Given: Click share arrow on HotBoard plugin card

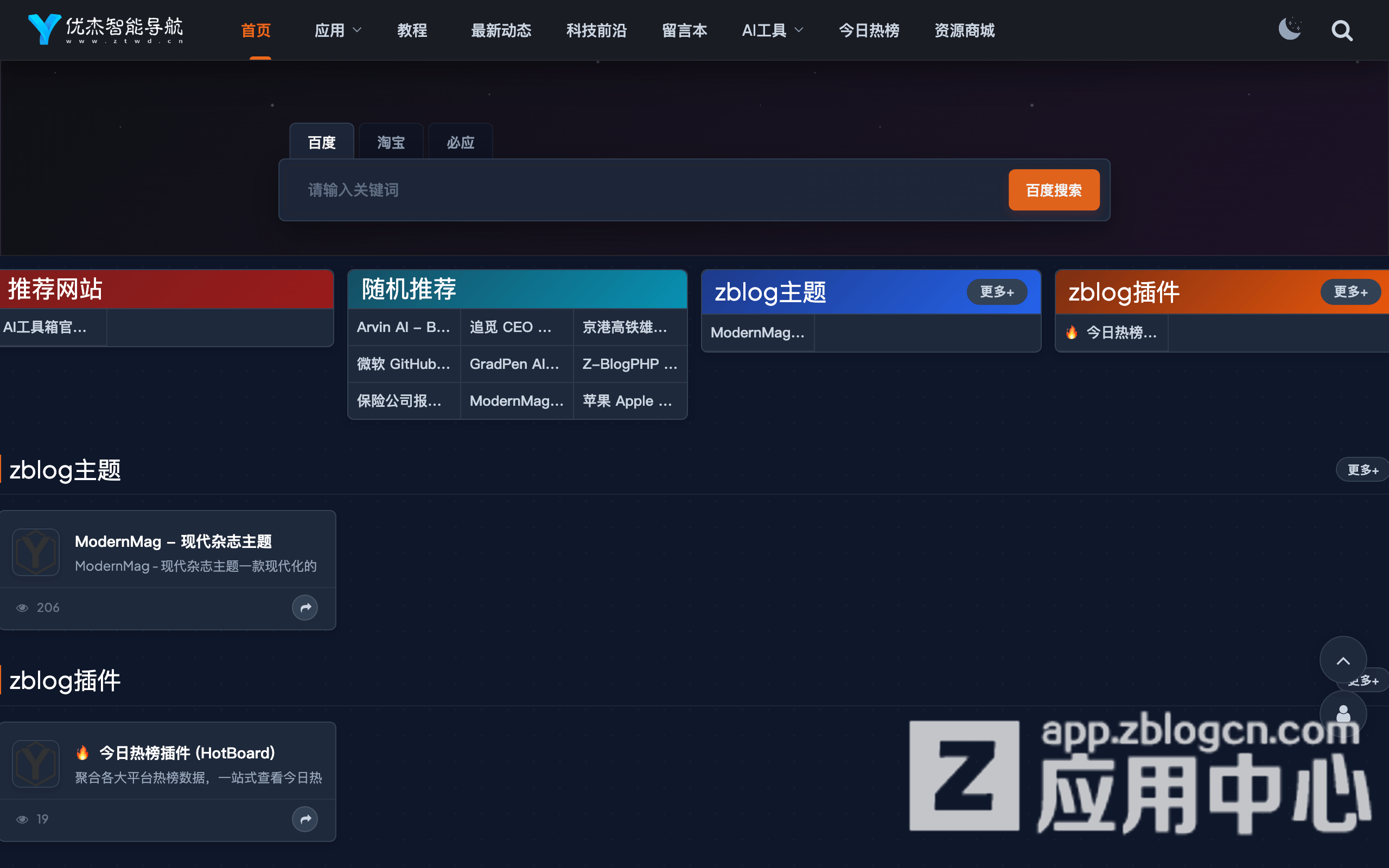Looking at the screenshot, I should (x=305, y=819).
